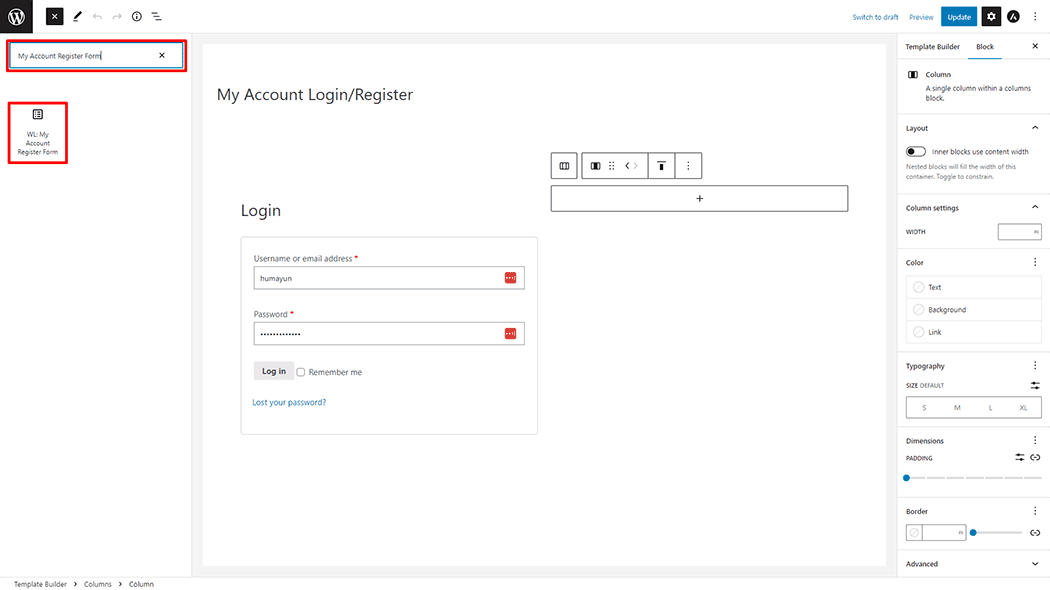Open block Options via three-dot menu

tap(689, 165)
